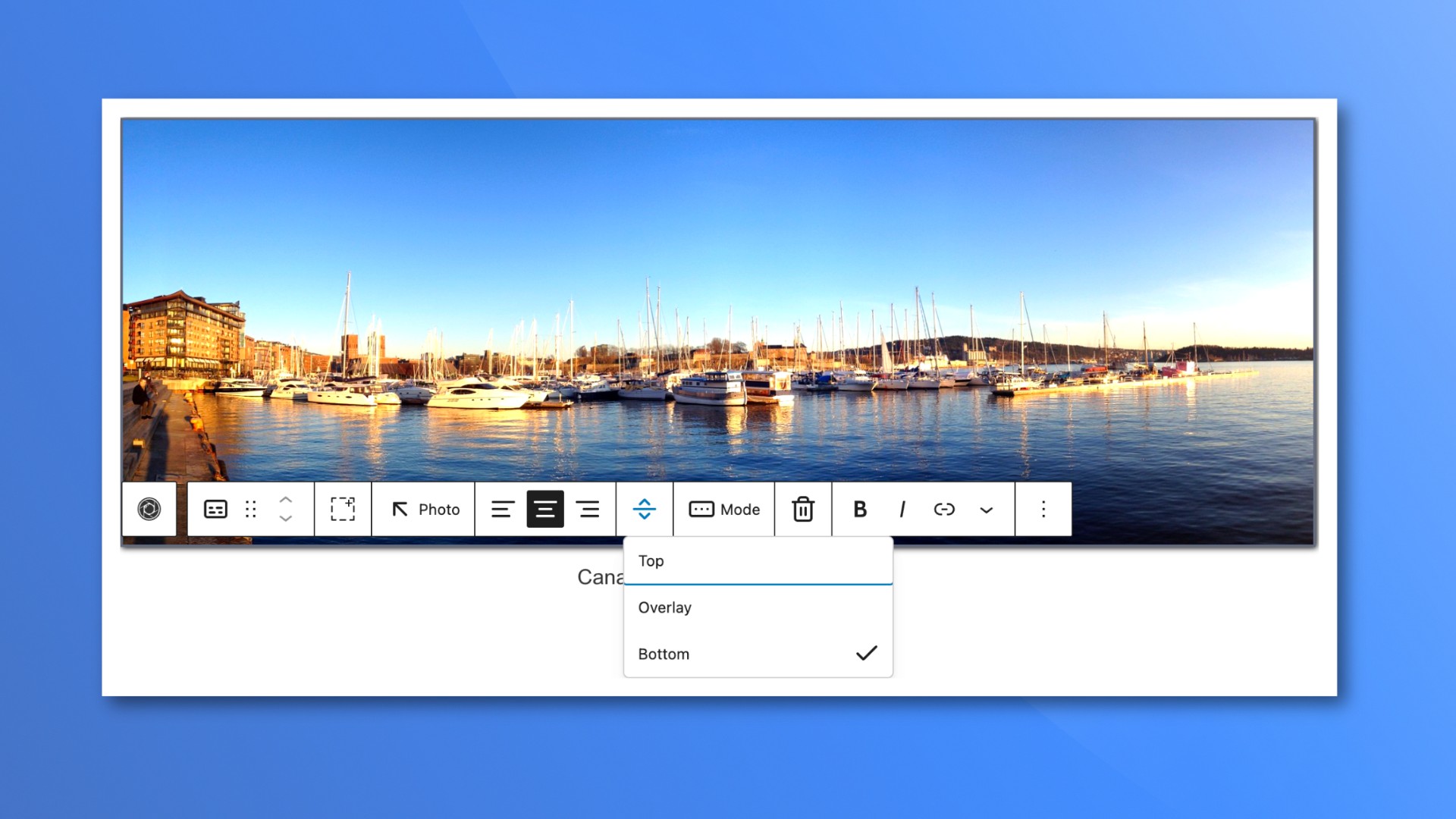1456x819 pixels.
Task: Click the six-dot drag handle
Action: tap(251, 509)
